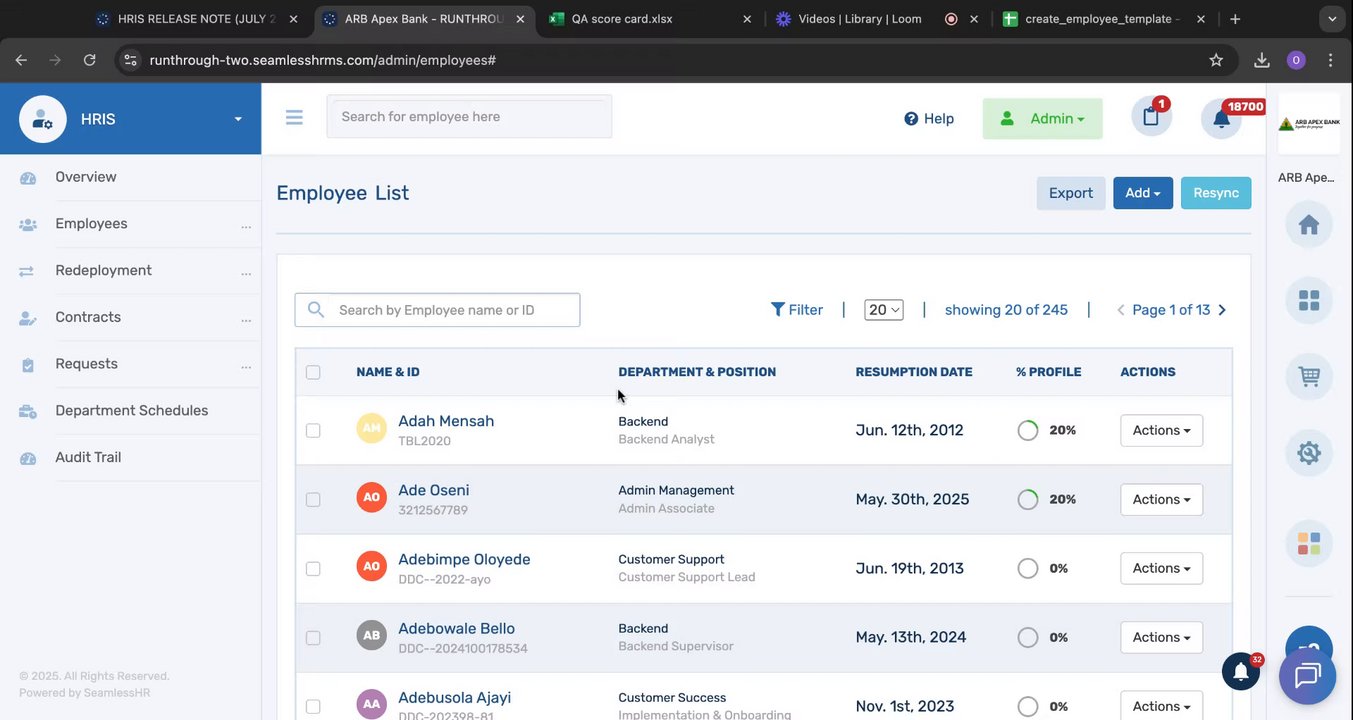Go to next page arrow

[x=1222, y=310]
